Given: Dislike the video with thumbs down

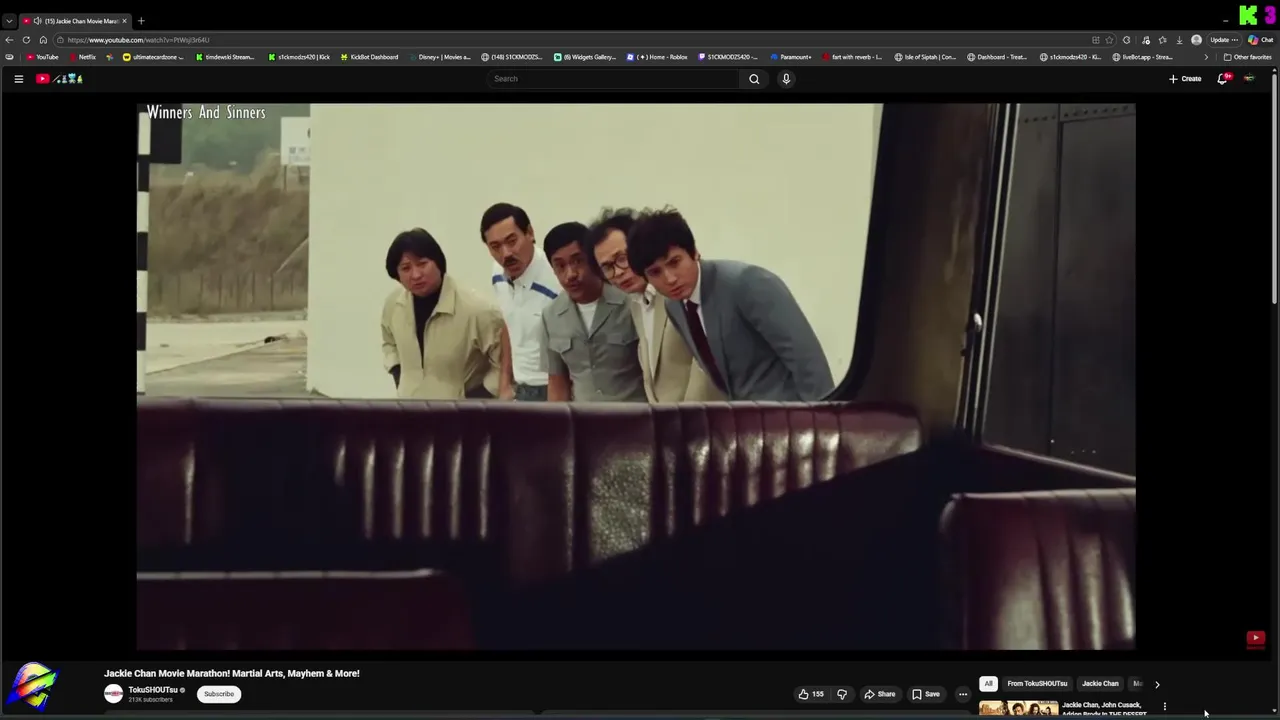Looking at the screenshot, I should click(842, 694).
